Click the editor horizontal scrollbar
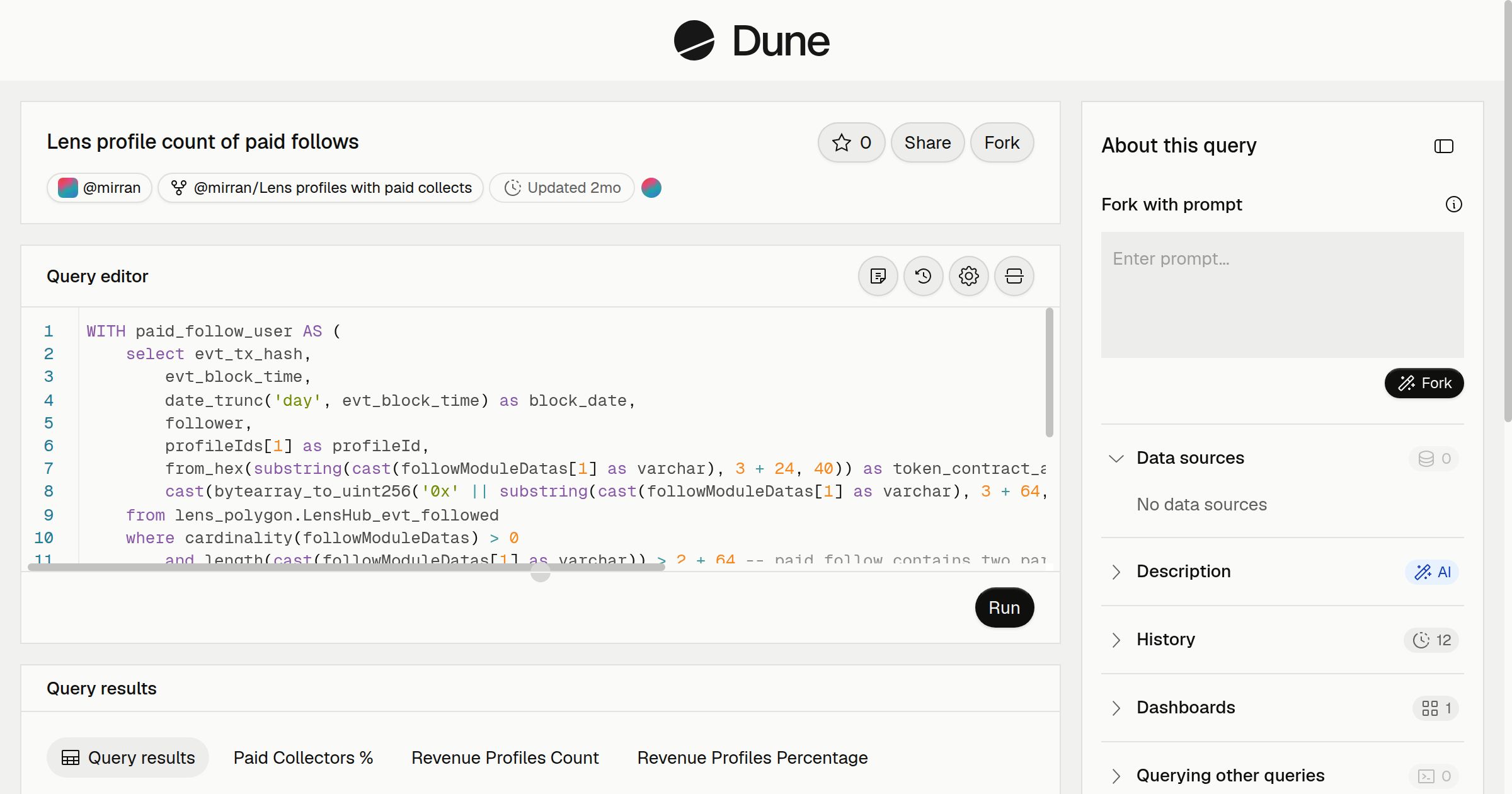Screen dimensions: 1512x794 [346, 567]
